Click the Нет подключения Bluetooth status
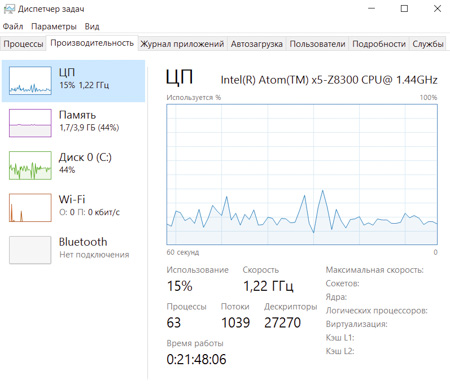 pyautogui.click(x=94, y=255)
